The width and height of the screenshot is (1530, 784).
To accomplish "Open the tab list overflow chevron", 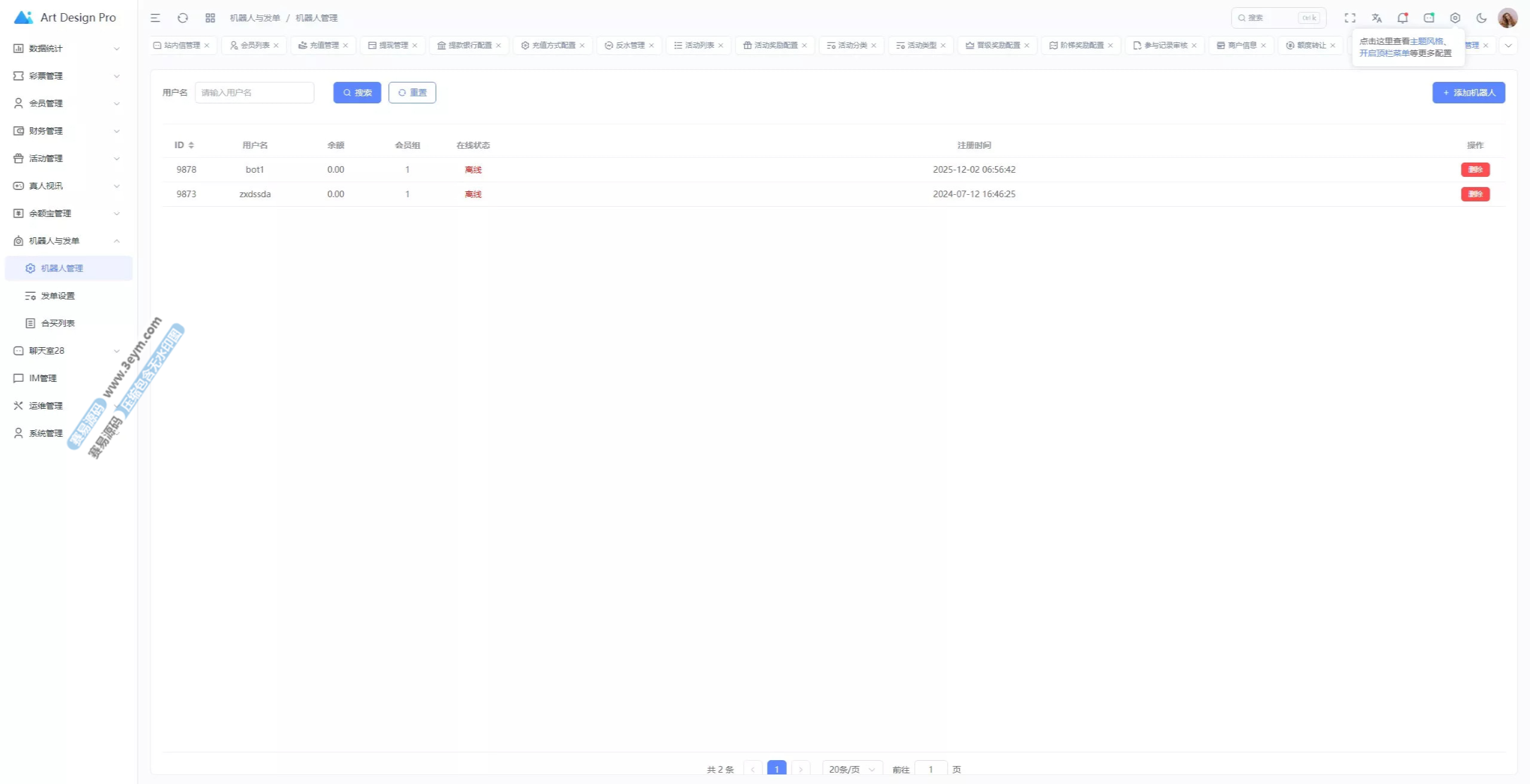I will point(1508,45).
